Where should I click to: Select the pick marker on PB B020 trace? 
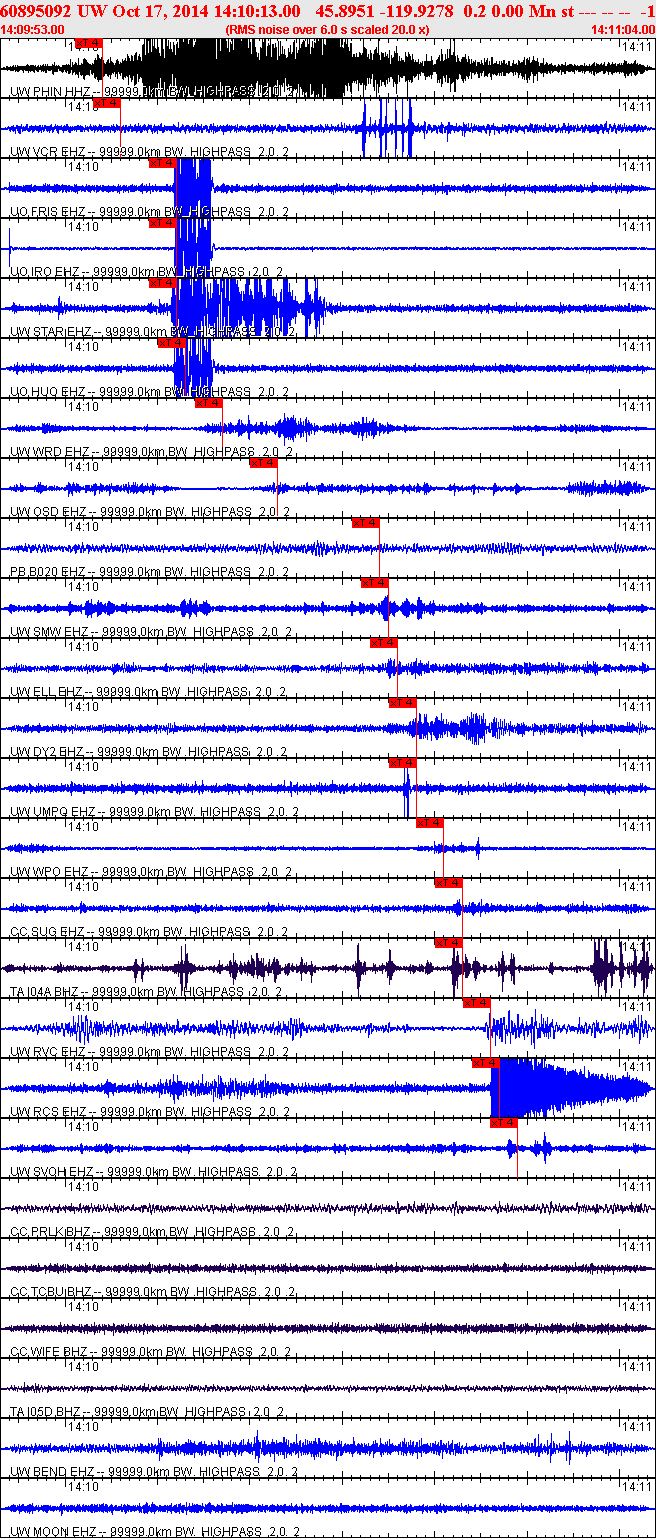365,523
